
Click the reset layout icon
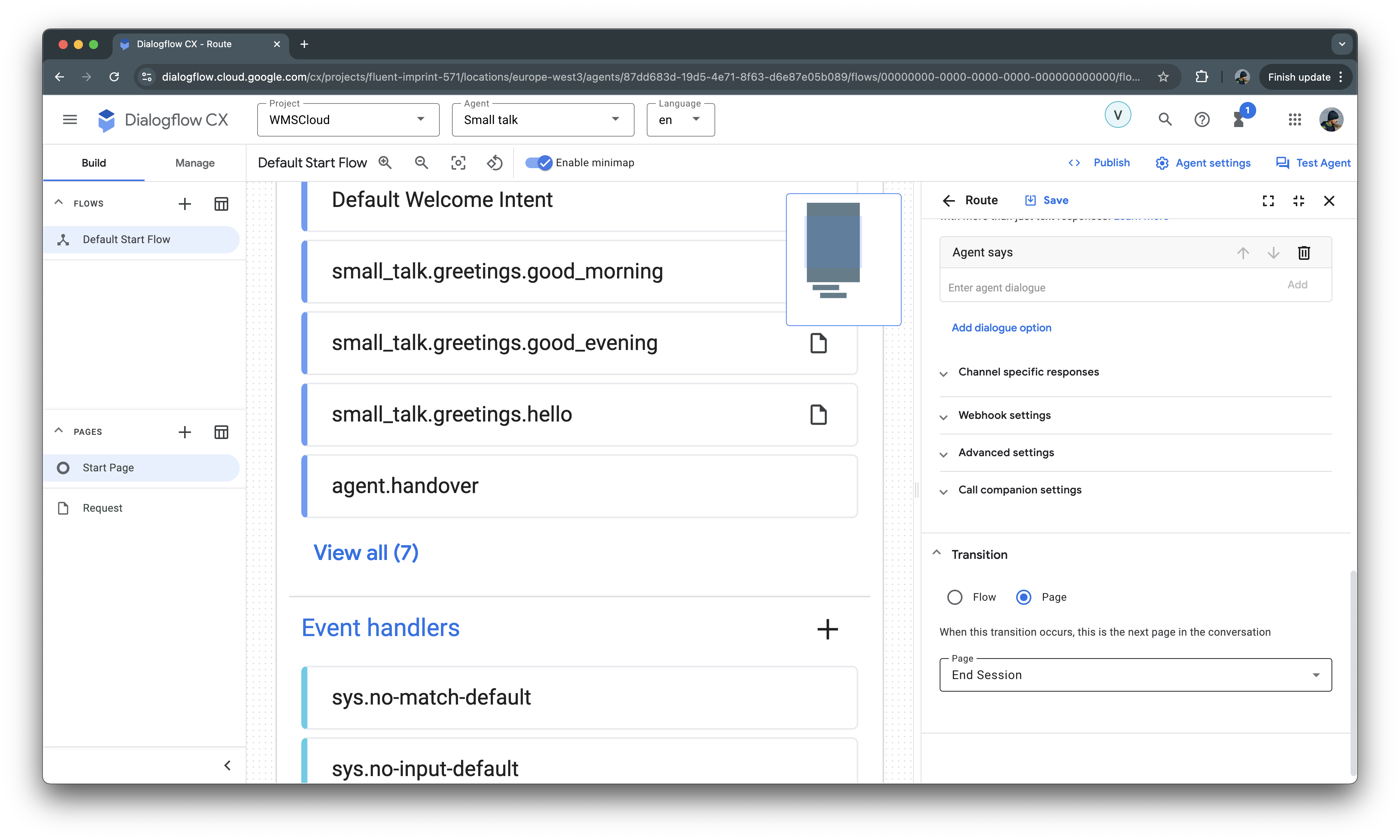(x=495, y=163)
